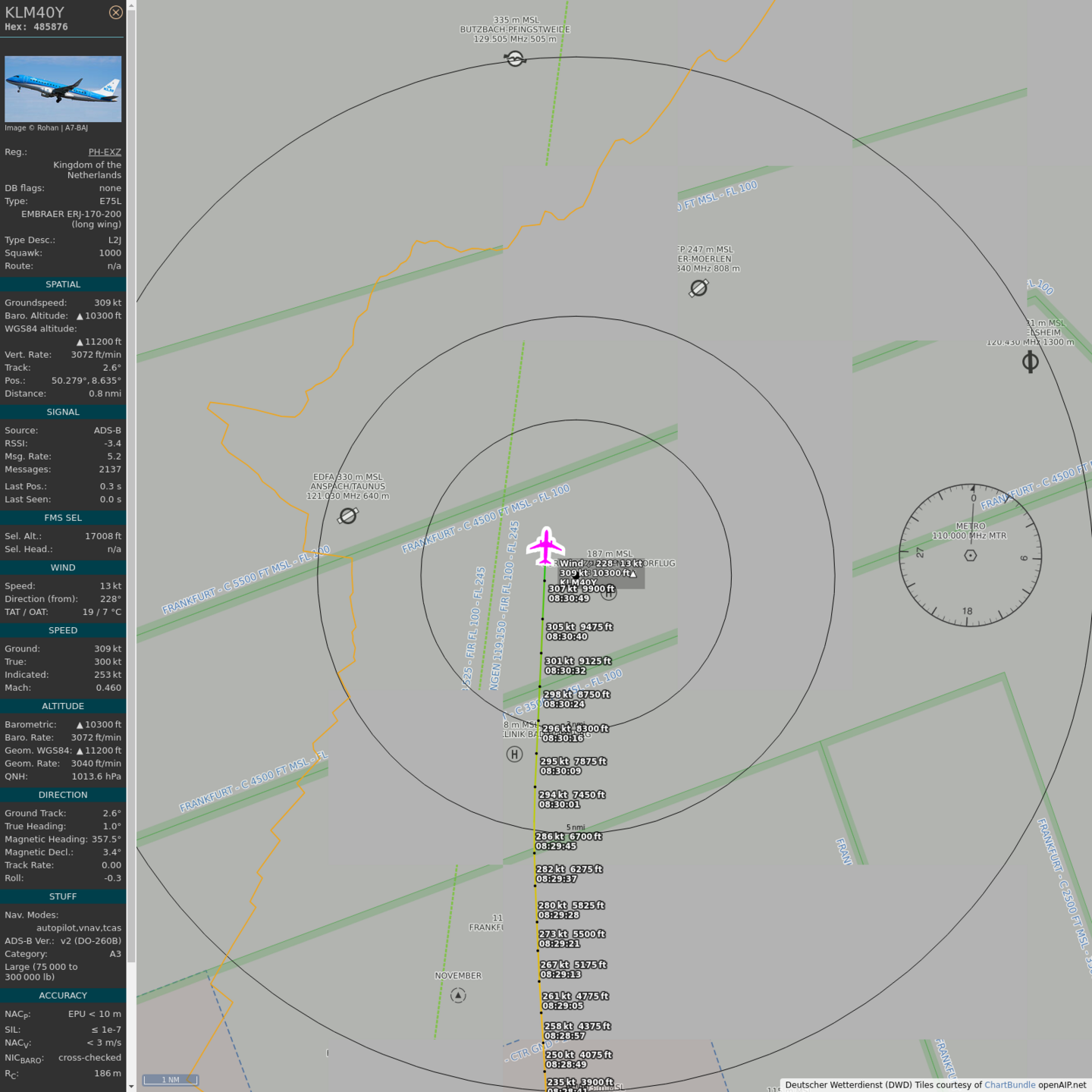Open the ChartBundle attribution link
This screenshot has height=1092, width=1092.
[1009, 1084]
